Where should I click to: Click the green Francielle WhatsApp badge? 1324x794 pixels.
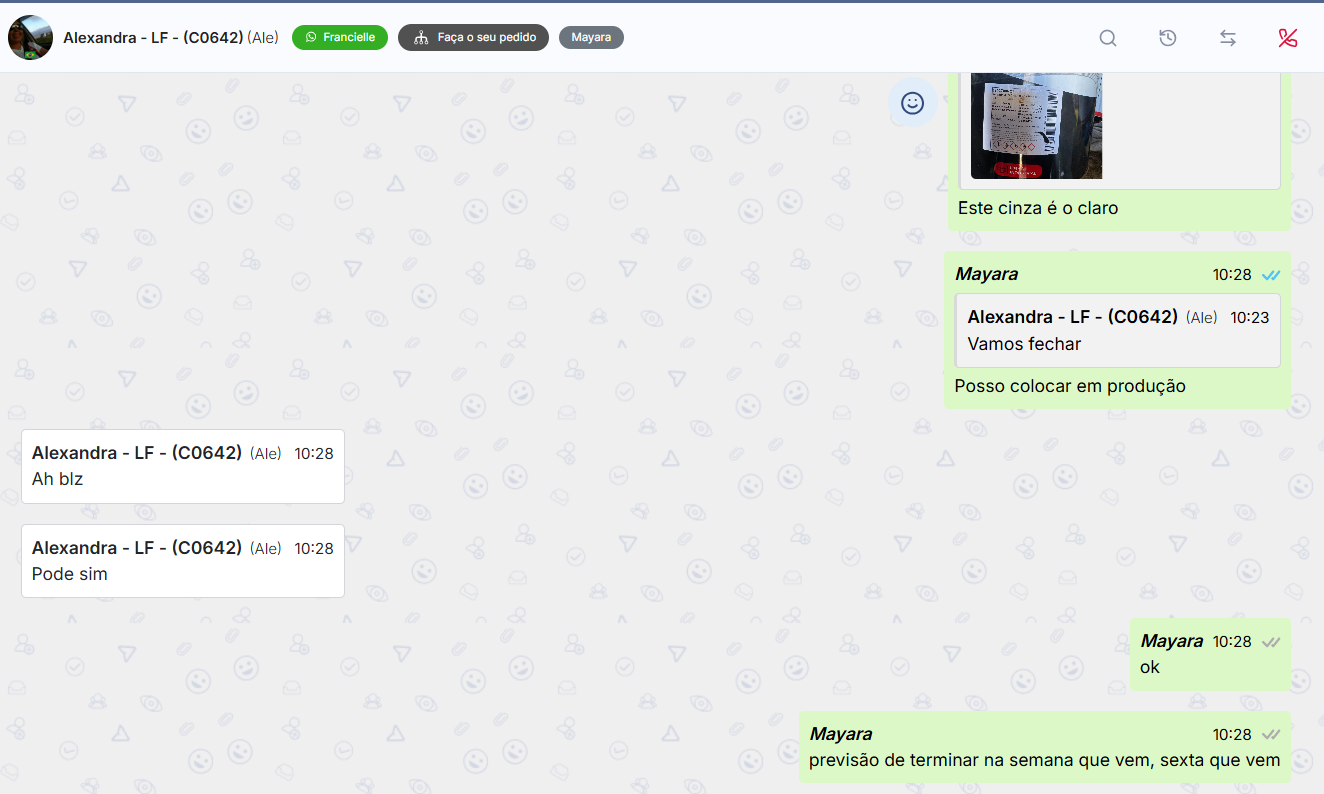[340, 38]
